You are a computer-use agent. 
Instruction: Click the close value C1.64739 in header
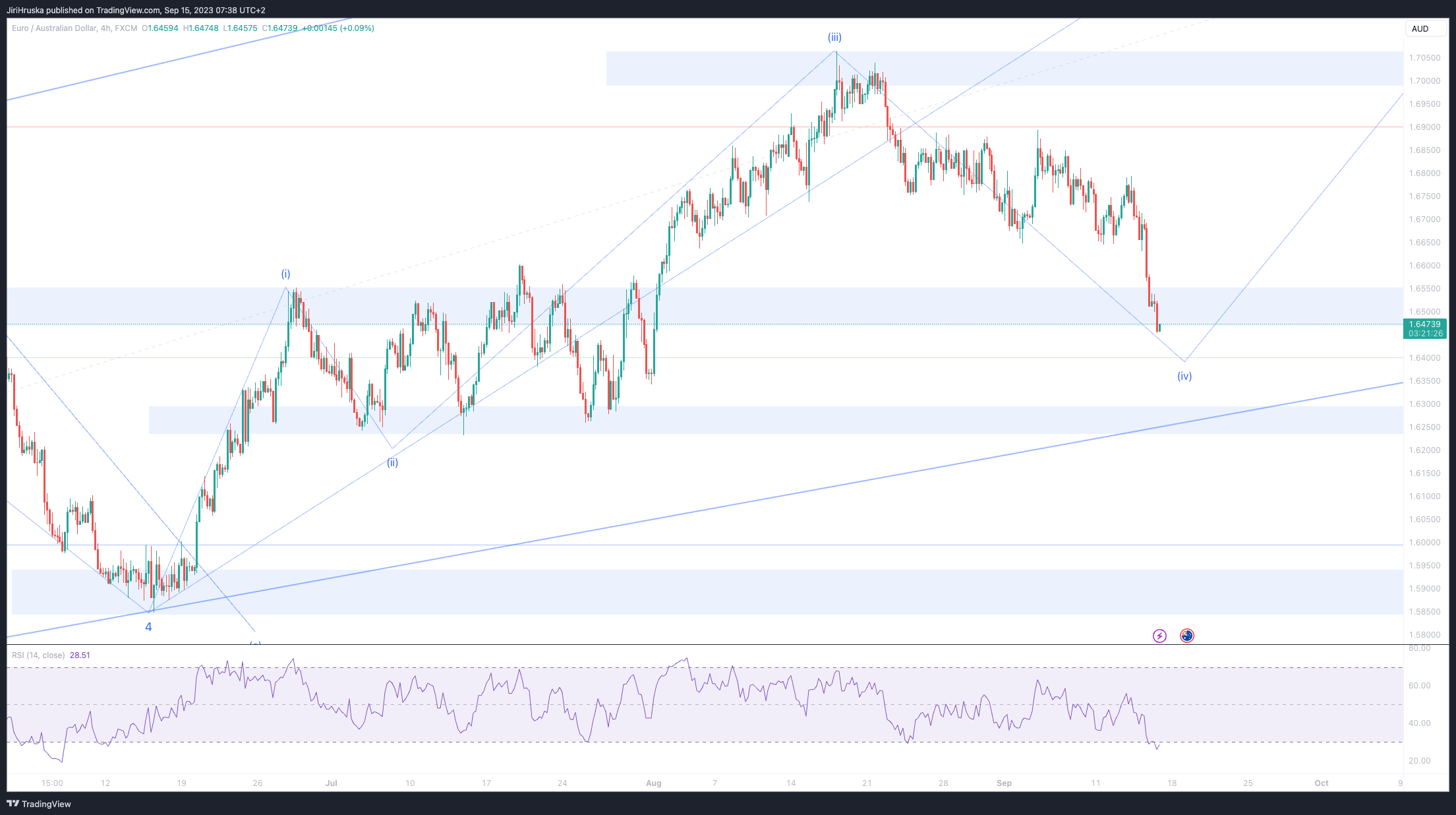(279, 28)
